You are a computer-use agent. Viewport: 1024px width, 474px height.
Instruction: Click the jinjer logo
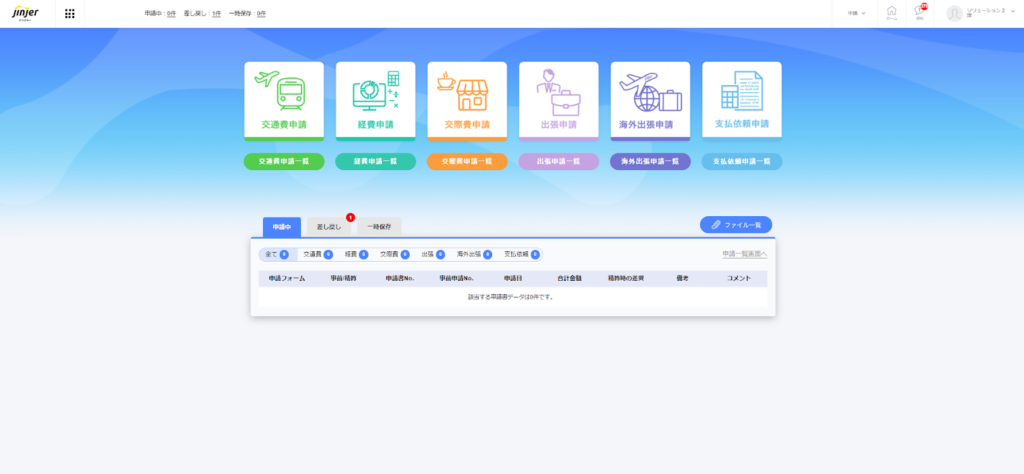24,13
